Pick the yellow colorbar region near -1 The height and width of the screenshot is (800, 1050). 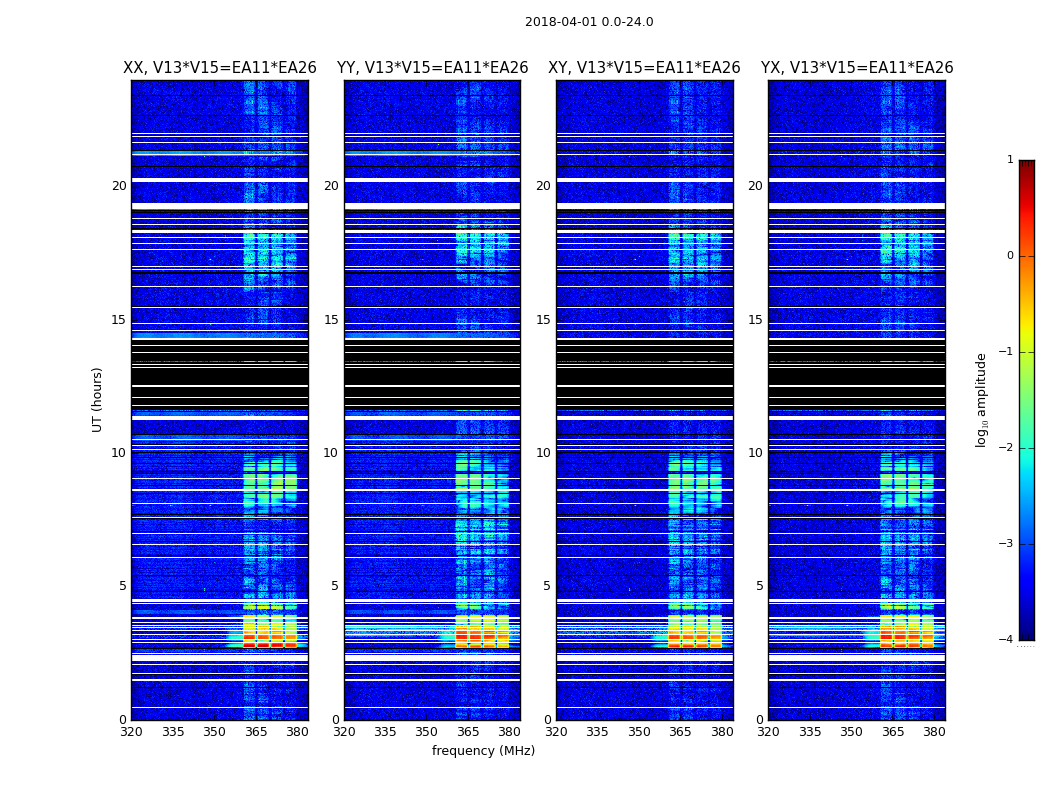pos(1026,340)
